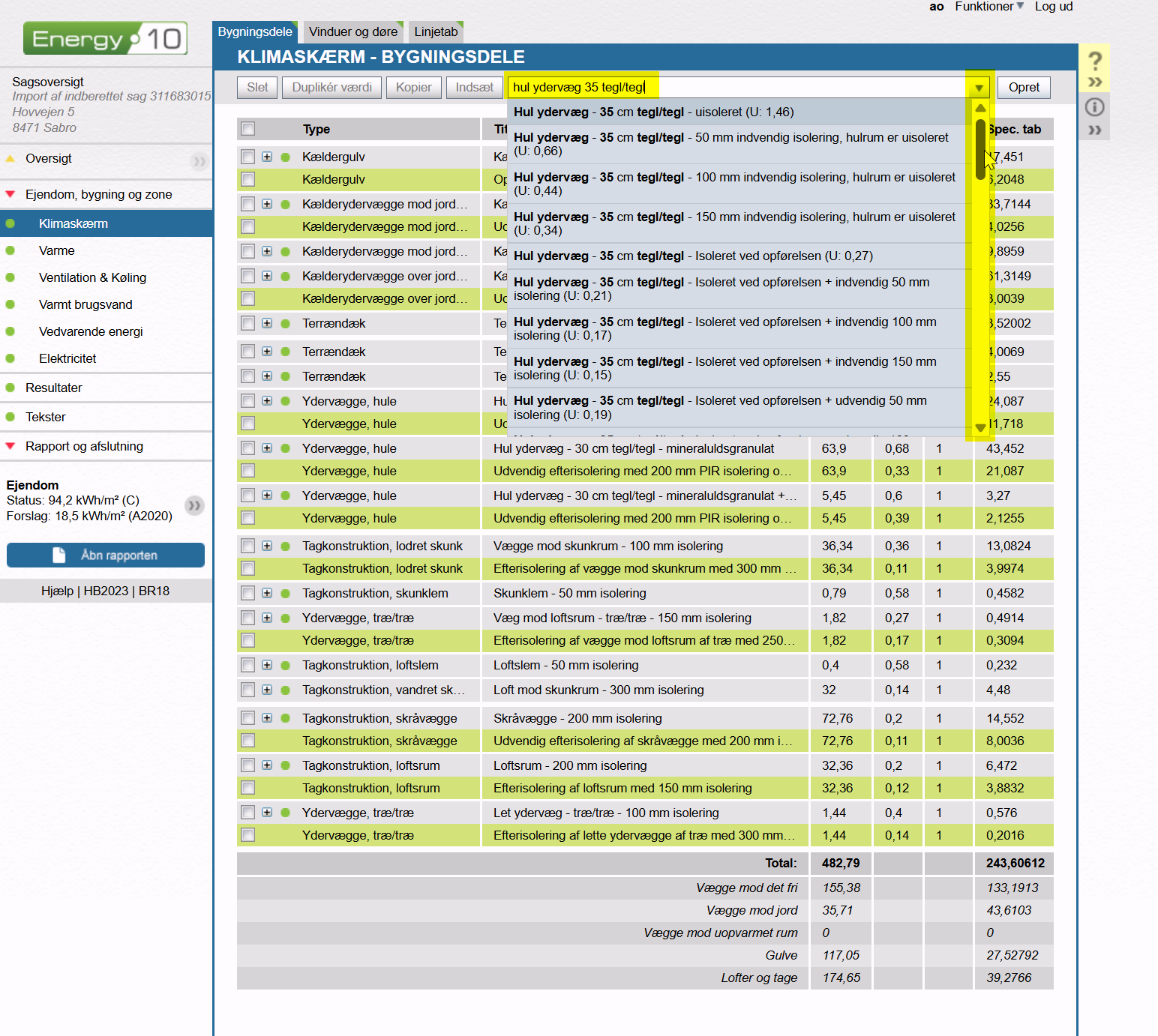Choose the uisoleret U: 1,46 suggestion
Image resolution: width=1158 pixels, height=1036 pixels.
click(653, 112)
